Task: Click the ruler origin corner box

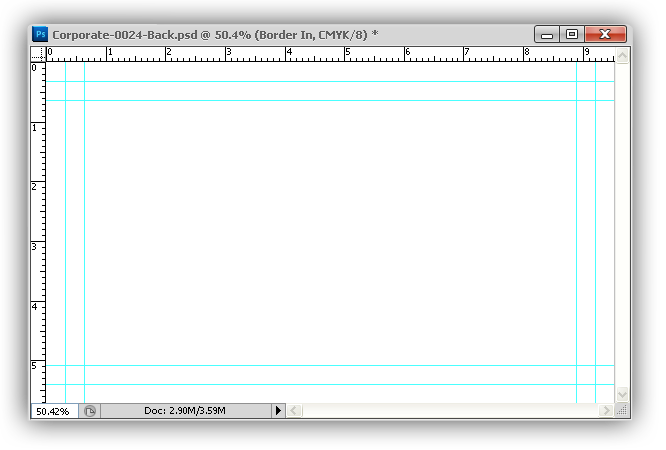Action: 38,54
